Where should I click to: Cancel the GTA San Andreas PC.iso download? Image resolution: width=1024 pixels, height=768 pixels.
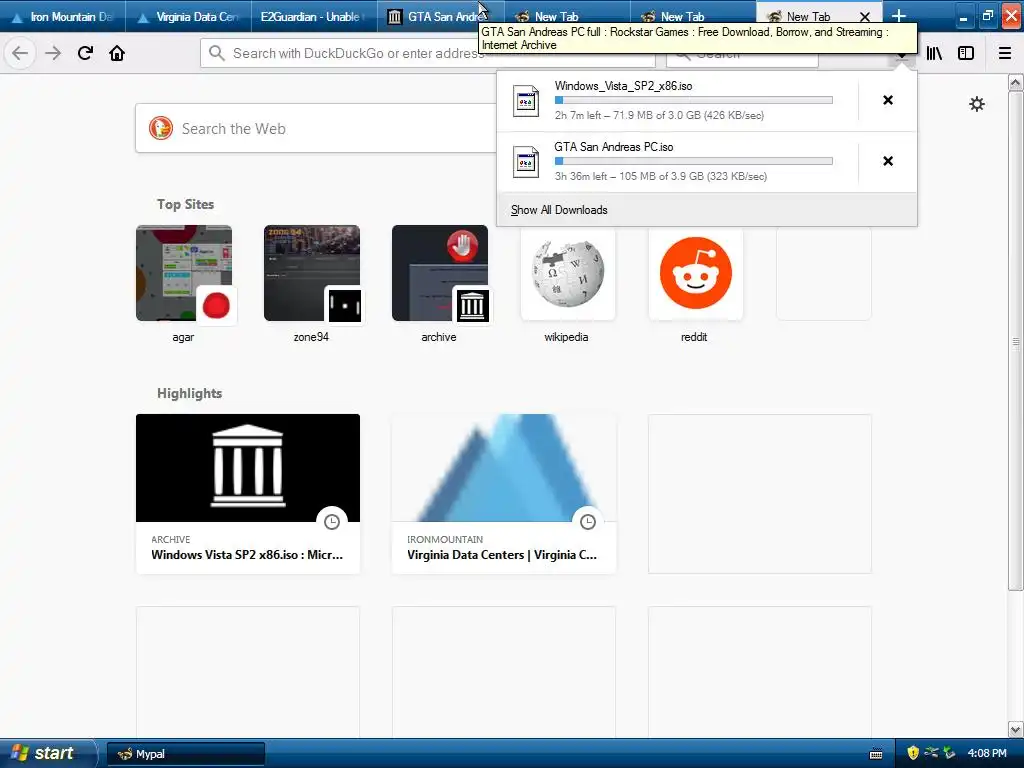(x=888, y=161)
